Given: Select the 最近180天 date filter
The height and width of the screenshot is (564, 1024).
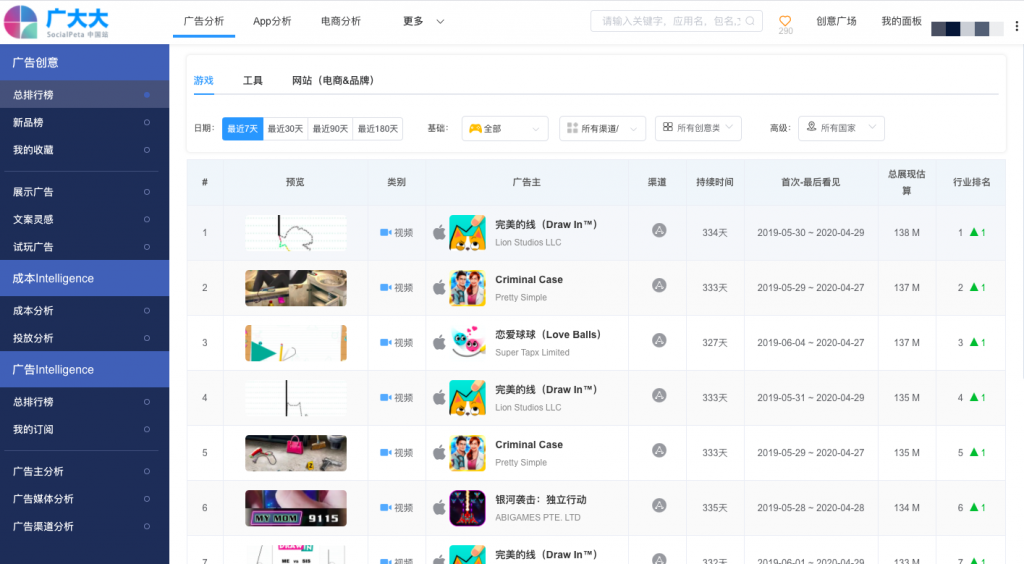Looking at the screenshot, I should point(377,129).
